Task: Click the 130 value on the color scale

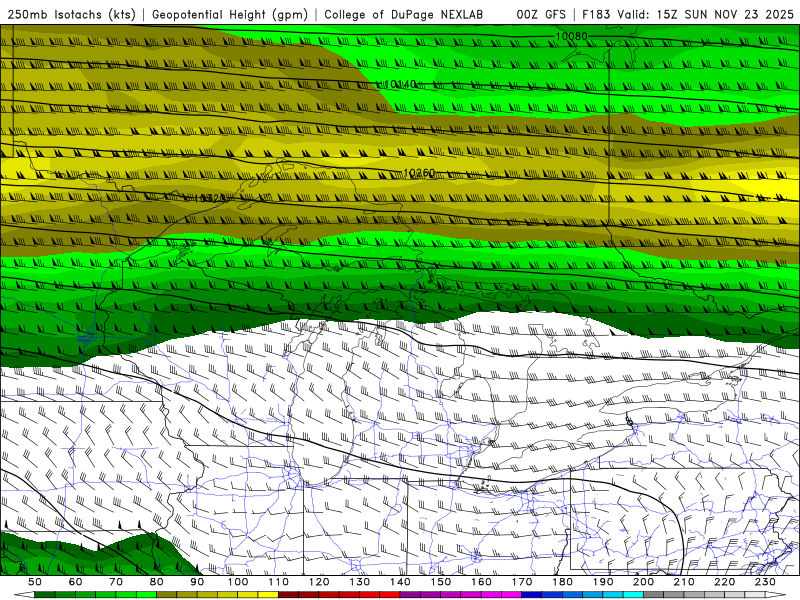Action: 360,582
